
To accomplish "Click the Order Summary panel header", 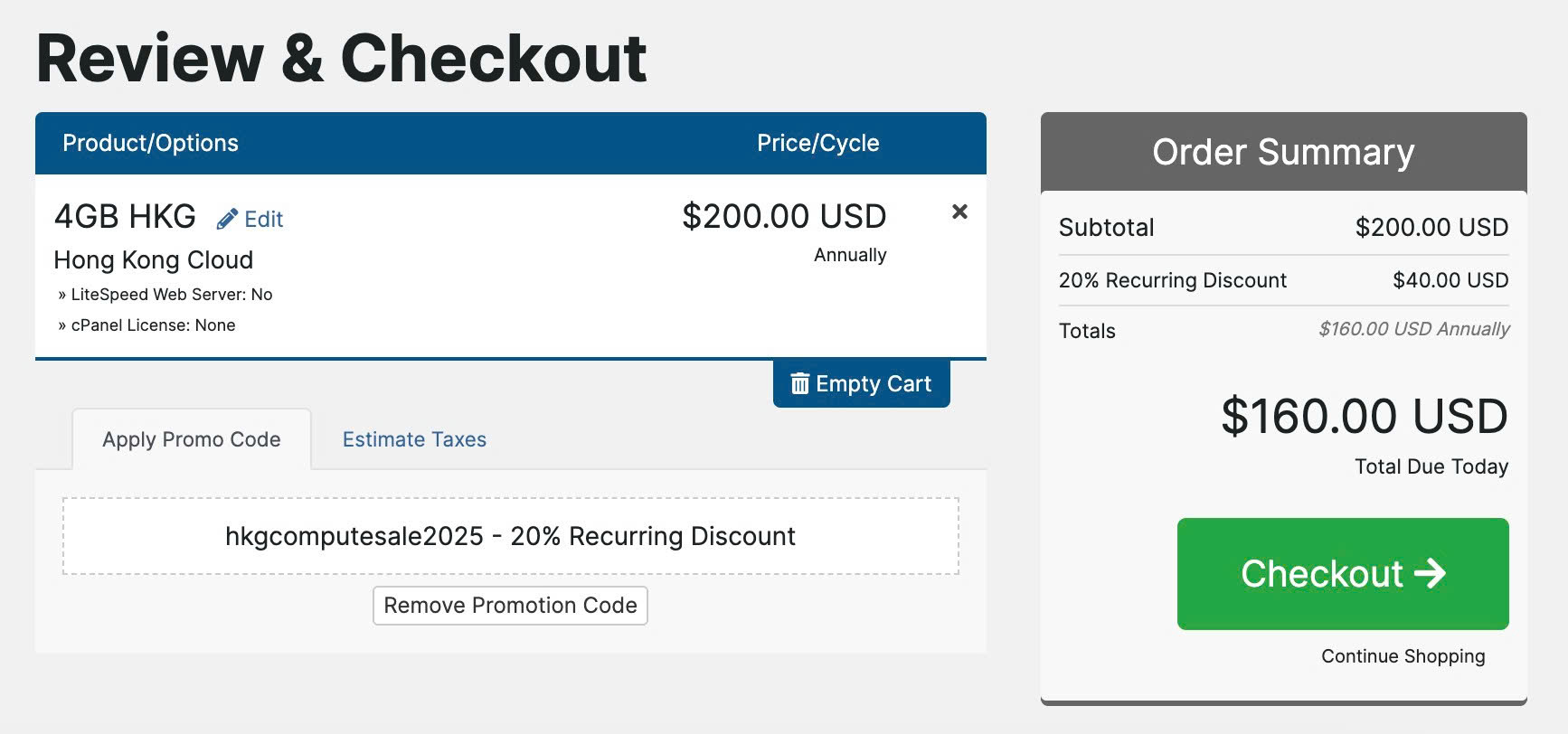I will [x=1283, y=152].
